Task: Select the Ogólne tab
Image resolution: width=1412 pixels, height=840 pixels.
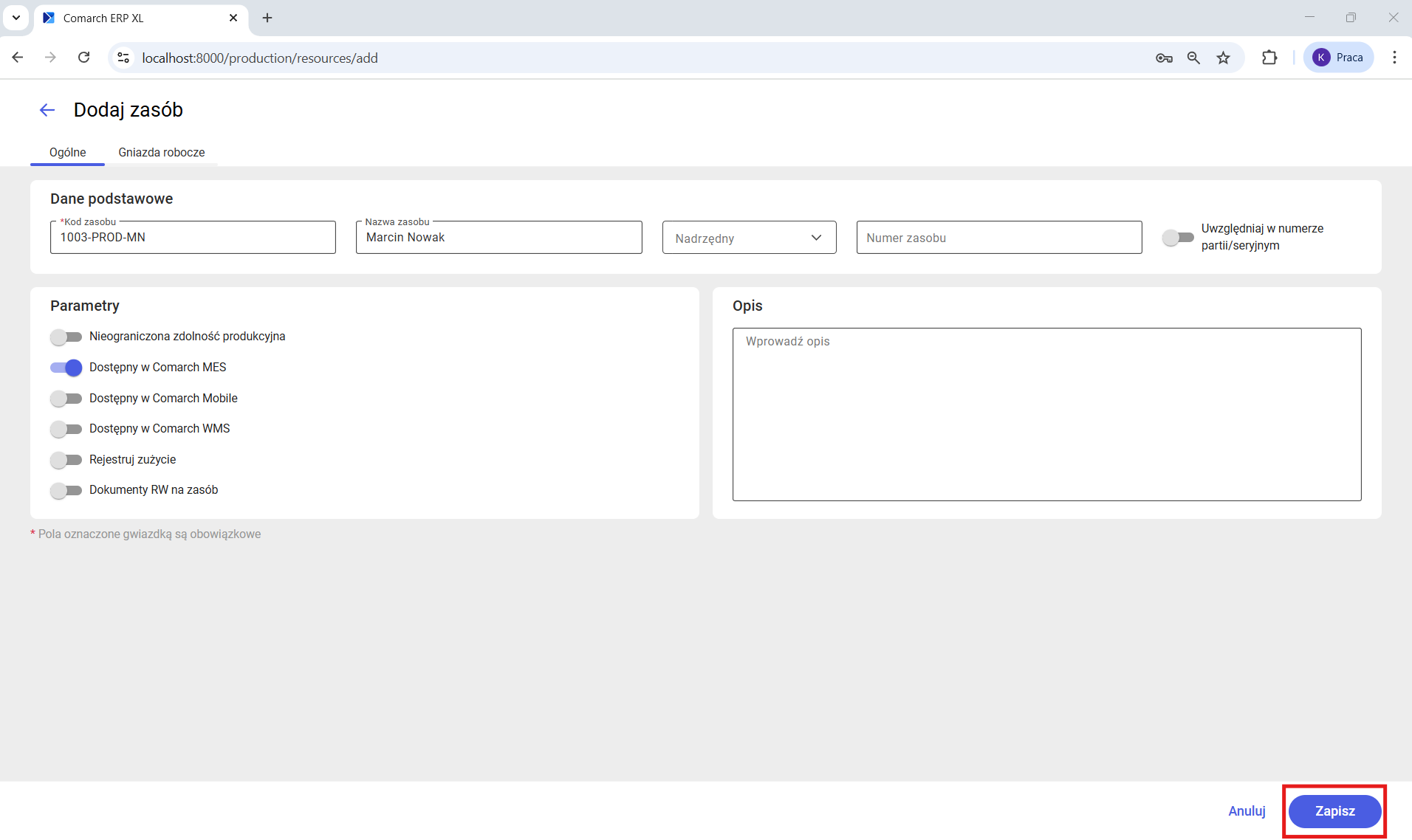Action: click(67, 152)
